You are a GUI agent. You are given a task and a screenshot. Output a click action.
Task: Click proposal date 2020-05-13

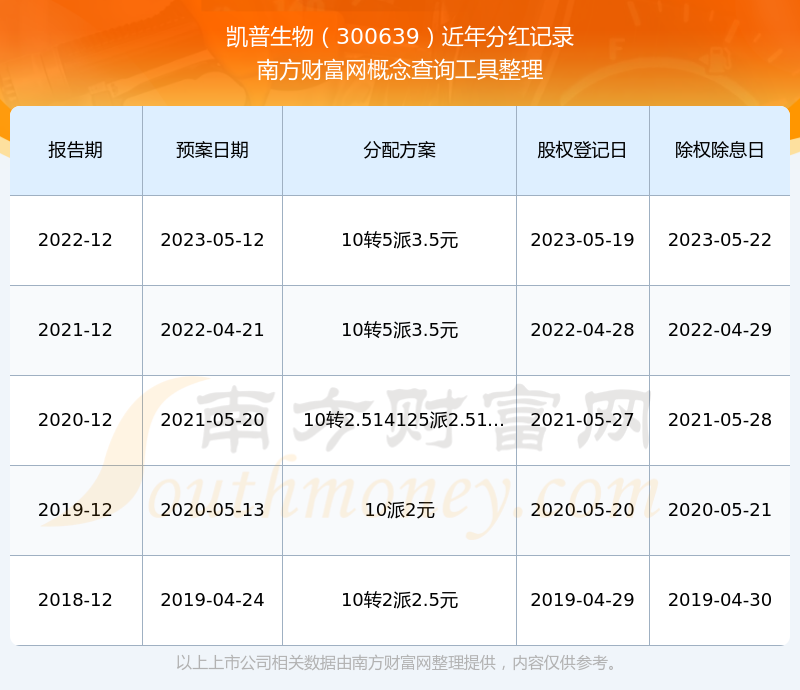pyautogui.click(x=212, y=509)
